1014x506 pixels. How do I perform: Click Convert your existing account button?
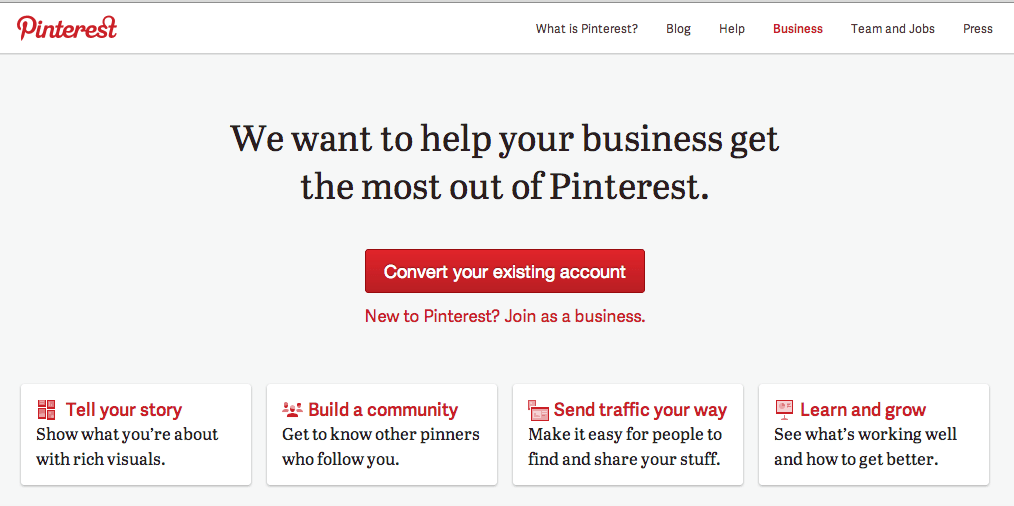[504, 271]
